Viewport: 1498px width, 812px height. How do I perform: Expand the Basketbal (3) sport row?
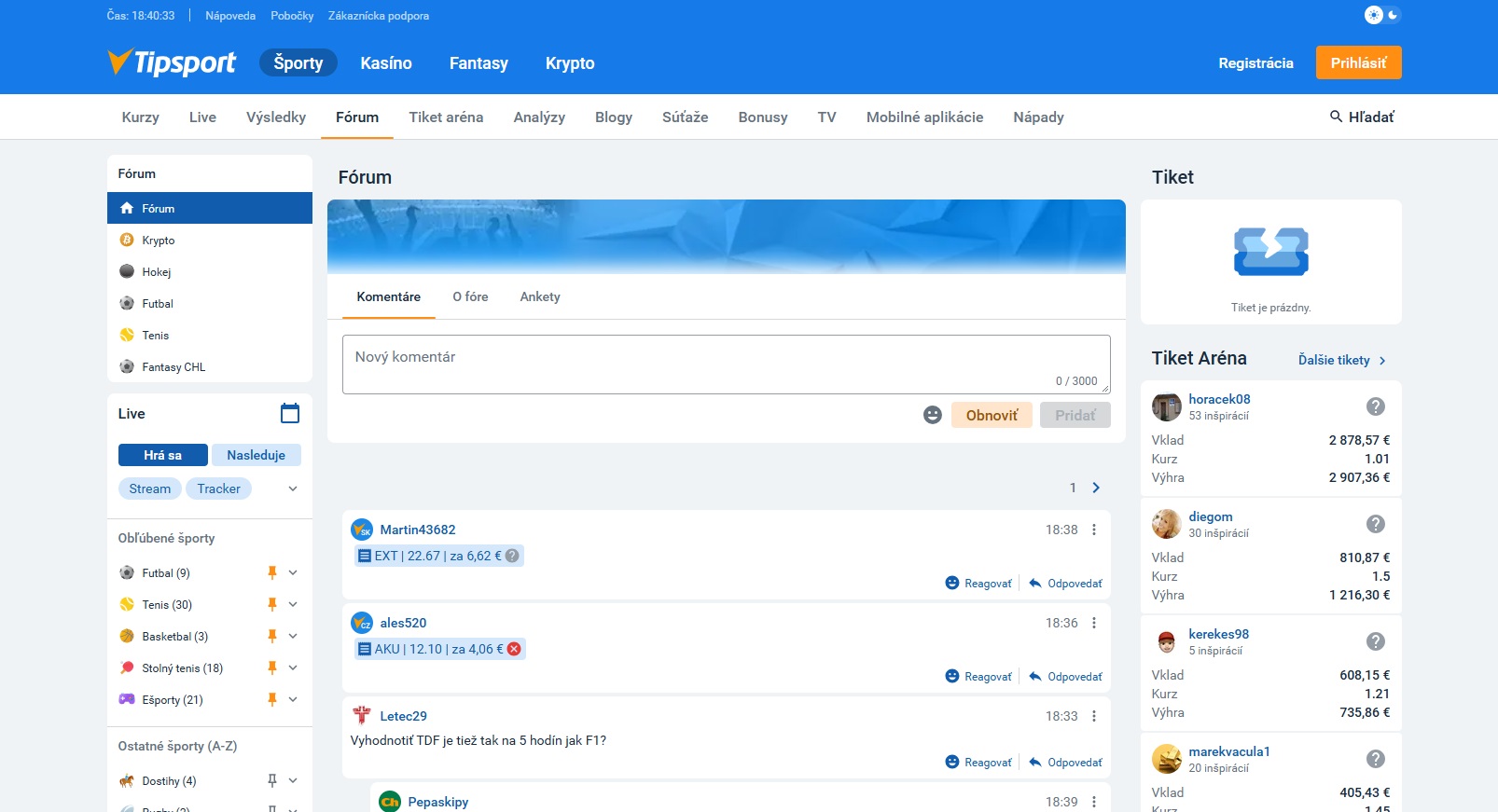click(x=293, y=636)
